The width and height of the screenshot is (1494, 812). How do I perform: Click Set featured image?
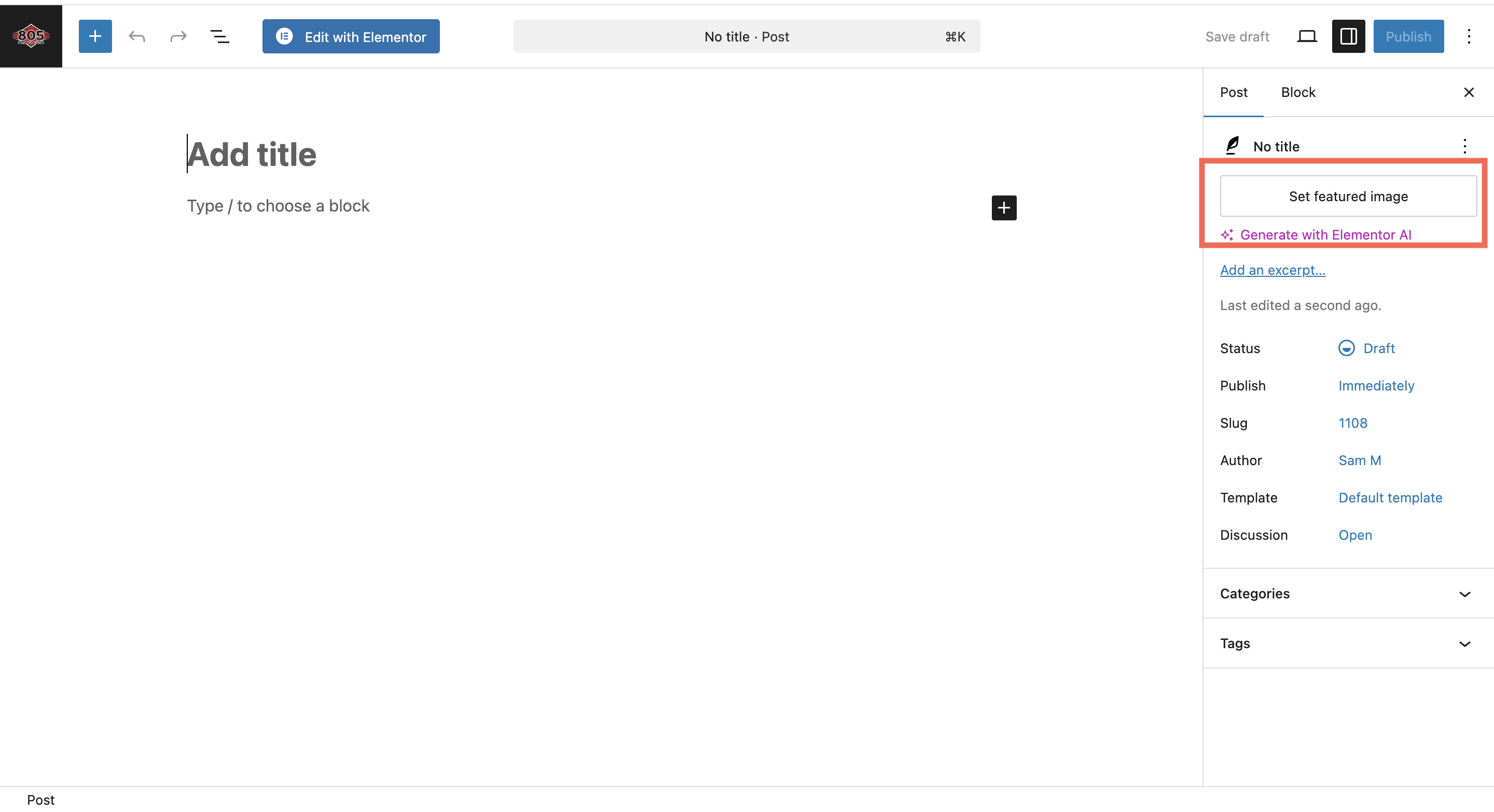[x=1348, y=196]
